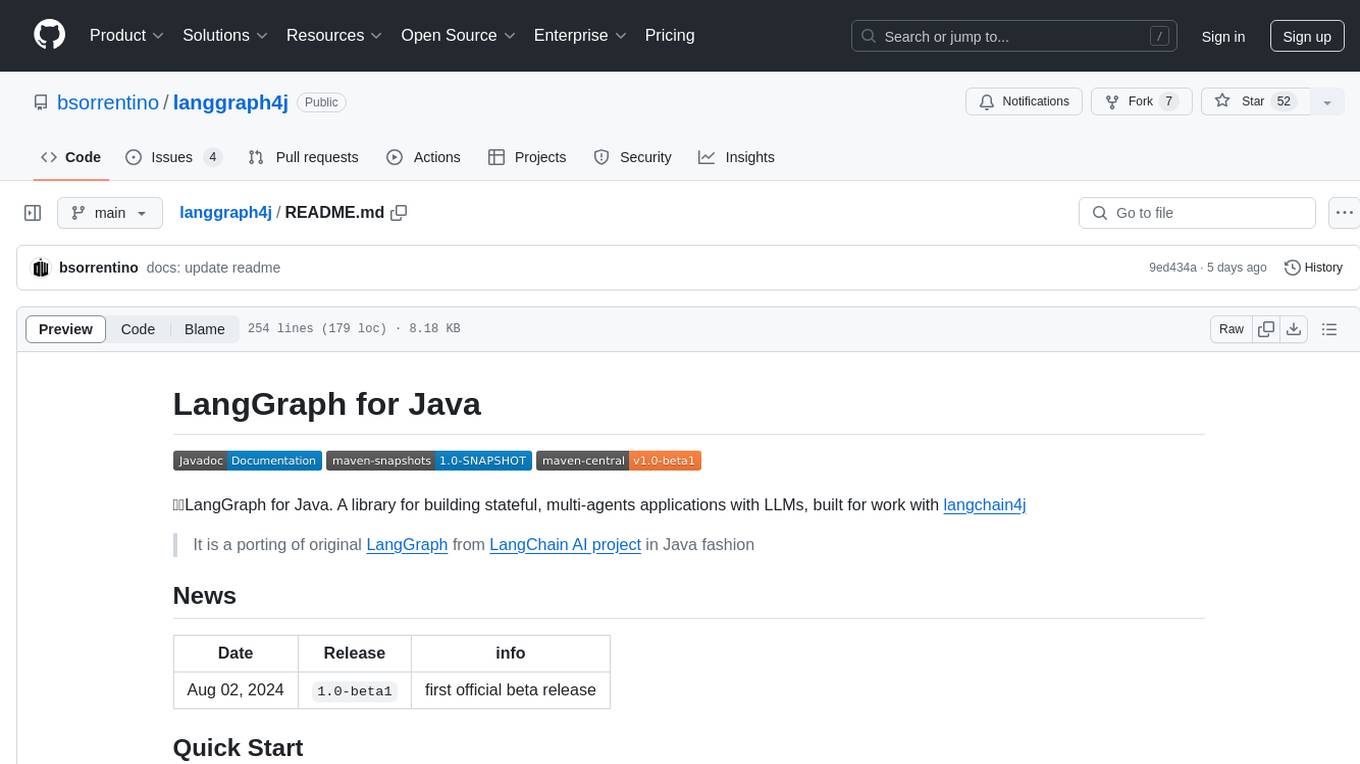This screenshot has width=1360, height=764.
Task: Click the Aug 02, 2024 date cell
Action: click(x=236, y=690)
